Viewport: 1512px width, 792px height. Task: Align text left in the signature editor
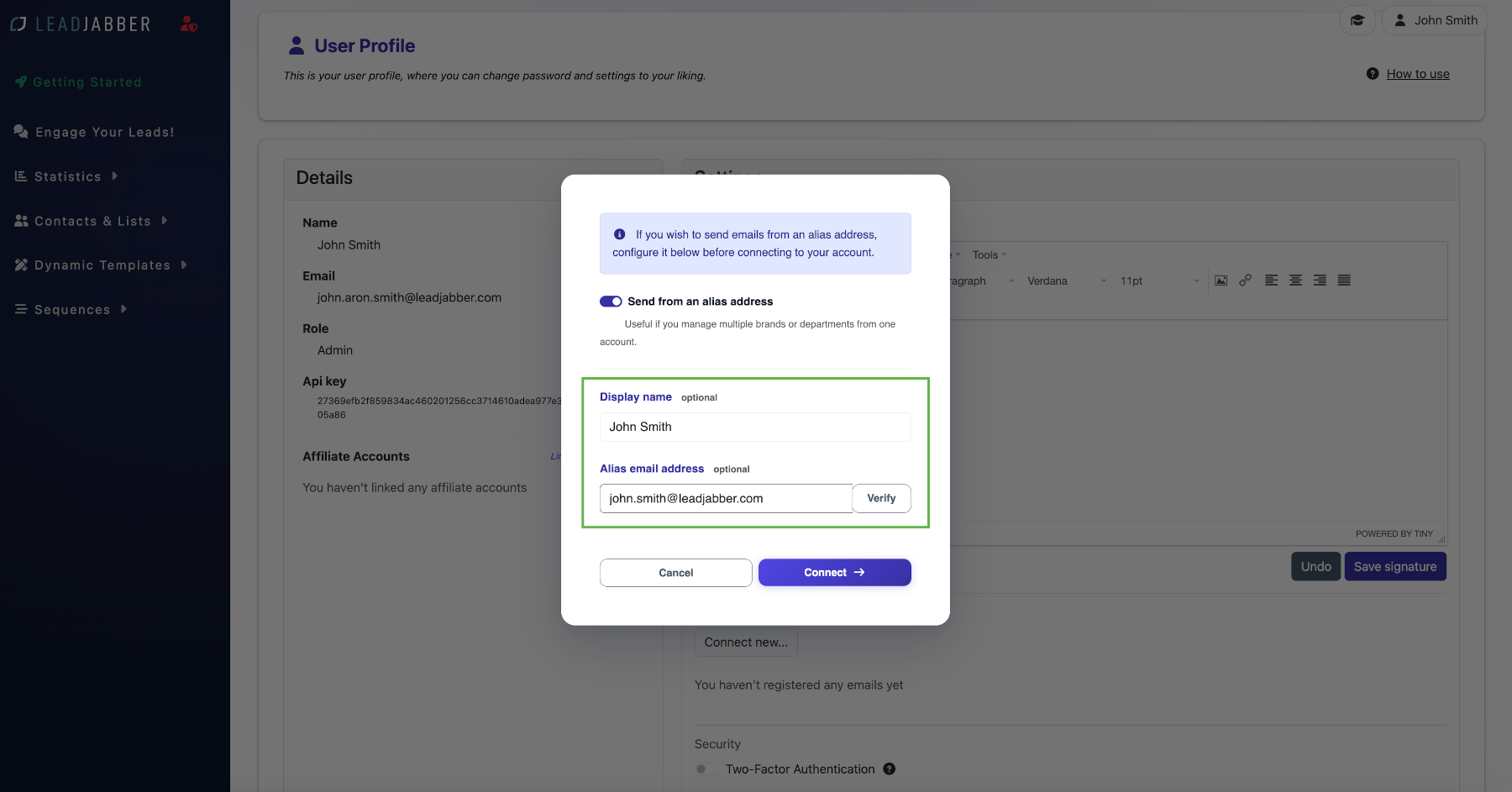coord(1272,281)
